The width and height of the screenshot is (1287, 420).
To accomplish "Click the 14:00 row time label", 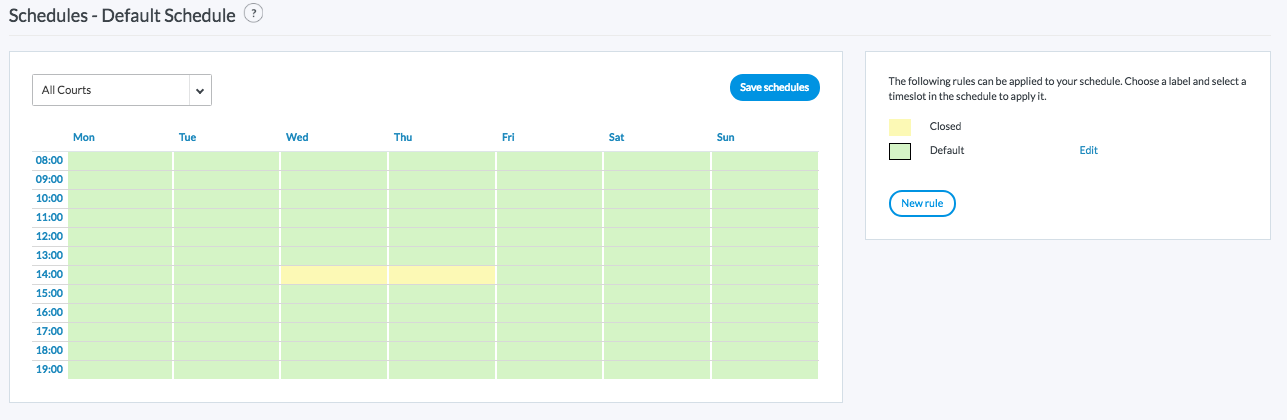I will (x=50, y=274).
